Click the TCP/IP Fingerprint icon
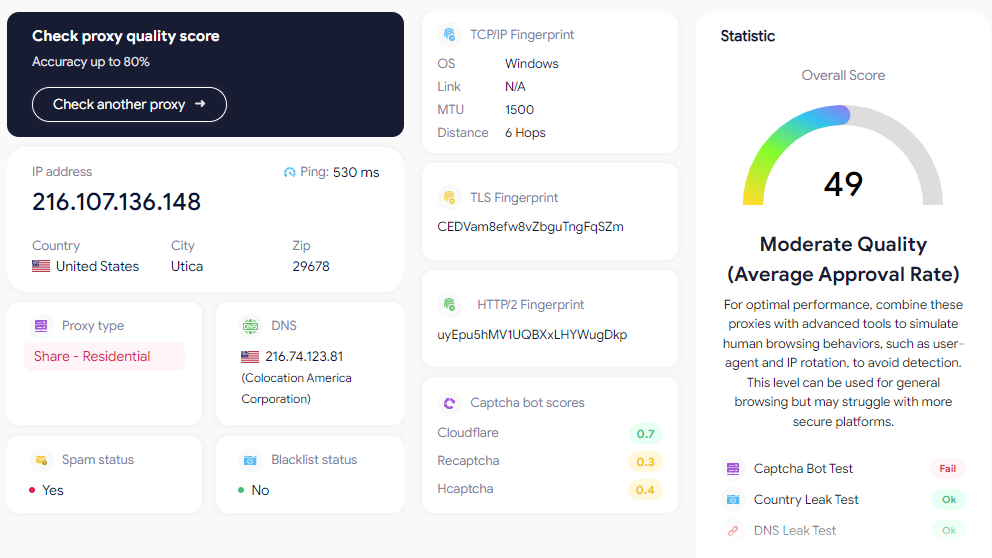Image resolution: width=992 pixels, height=558 pixels. pyautogui.click(x=449, y=35)
